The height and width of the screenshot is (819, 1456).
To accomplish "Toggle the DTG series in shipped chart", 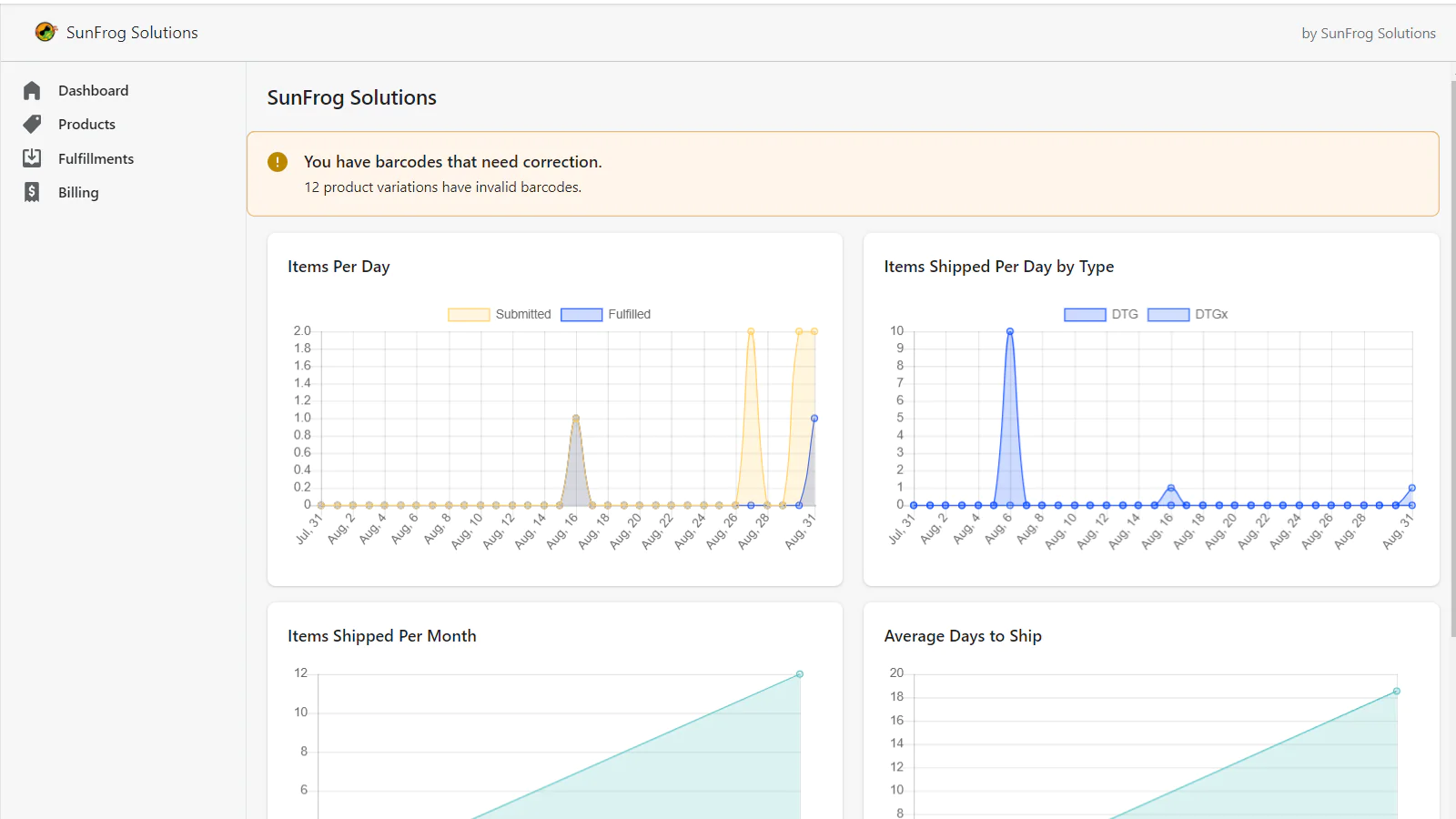I will (x=1084, y=314).
